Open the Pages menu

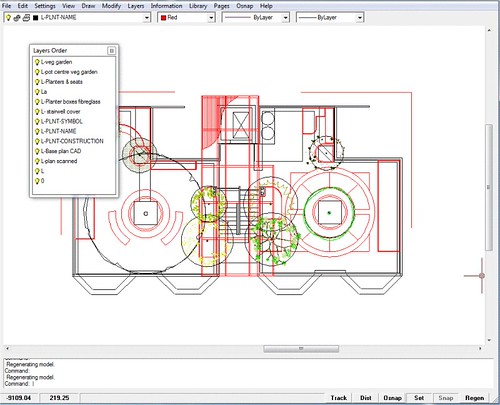[x=222, y=6]
